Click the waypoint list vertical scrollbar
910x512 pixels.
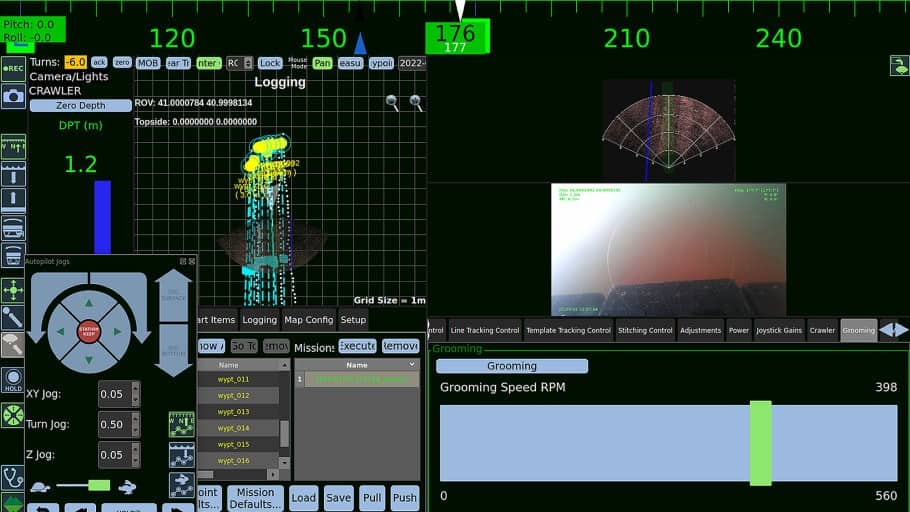[x=284, y=433]
